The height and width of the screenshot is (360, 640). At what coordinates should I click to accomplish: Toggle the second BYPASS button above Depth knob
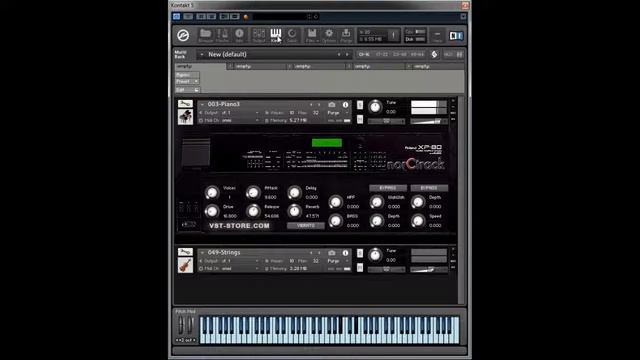tap(429, 188)
